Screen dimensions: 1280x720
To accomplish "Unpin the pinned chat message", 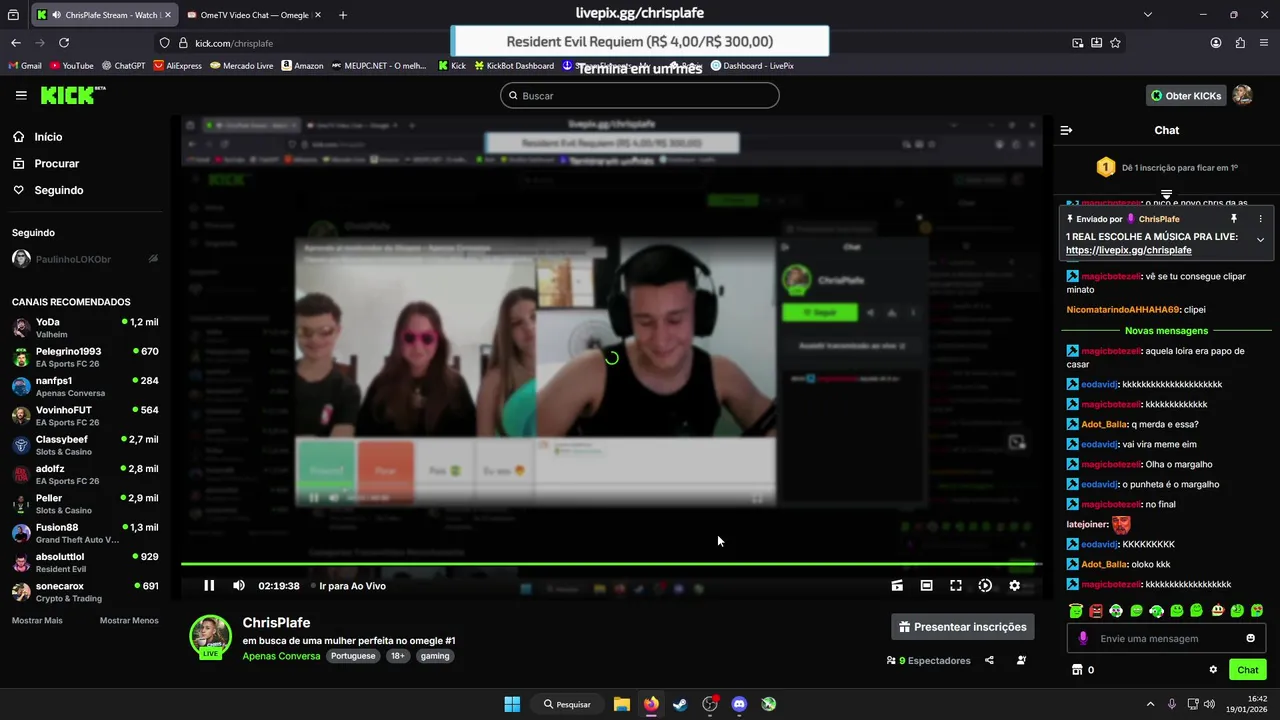I will [x=1234, y=218].
